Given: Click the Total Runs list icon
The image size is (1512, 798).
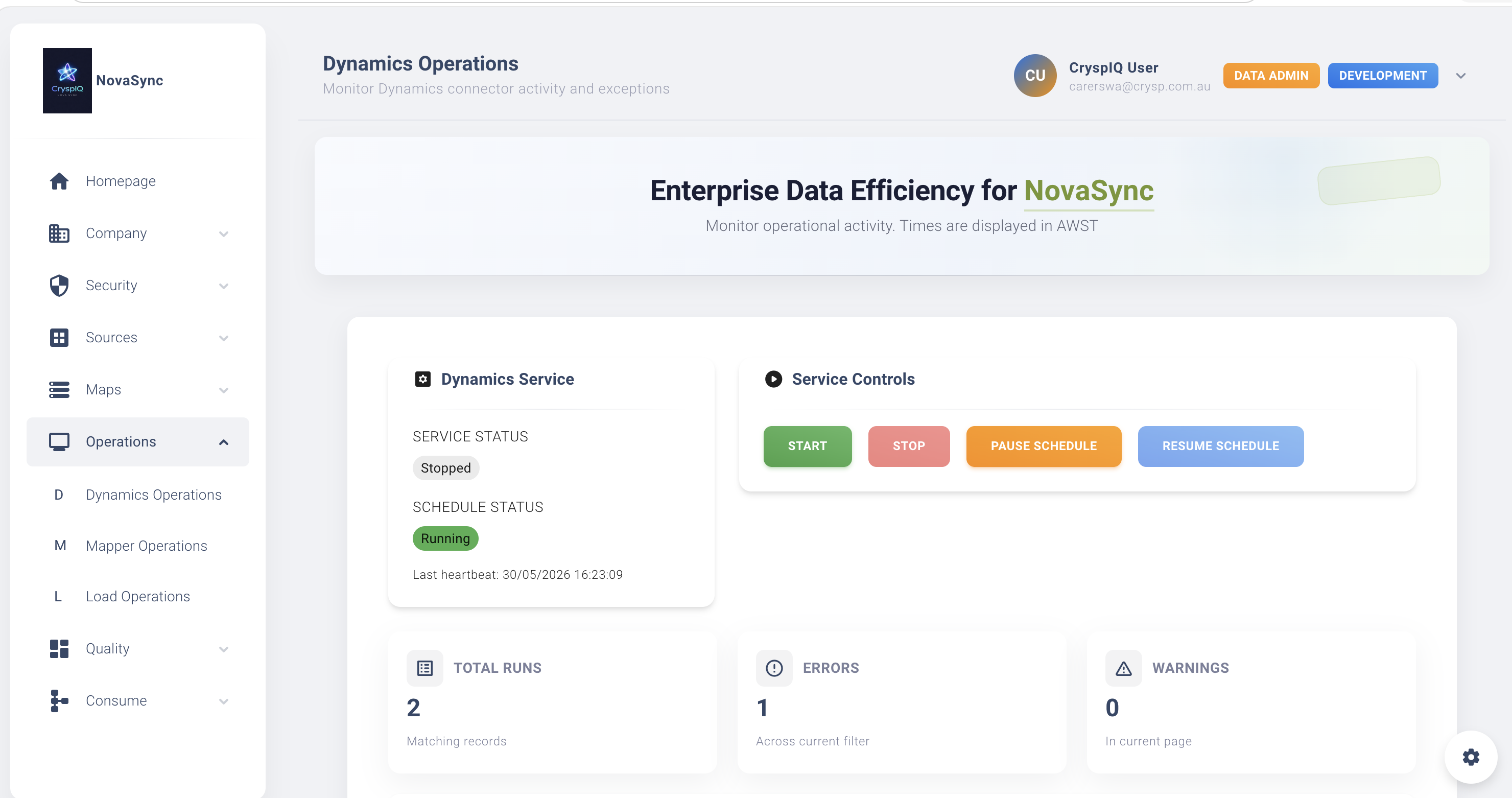Looking at the screenshot, I should tap(425, 668).
